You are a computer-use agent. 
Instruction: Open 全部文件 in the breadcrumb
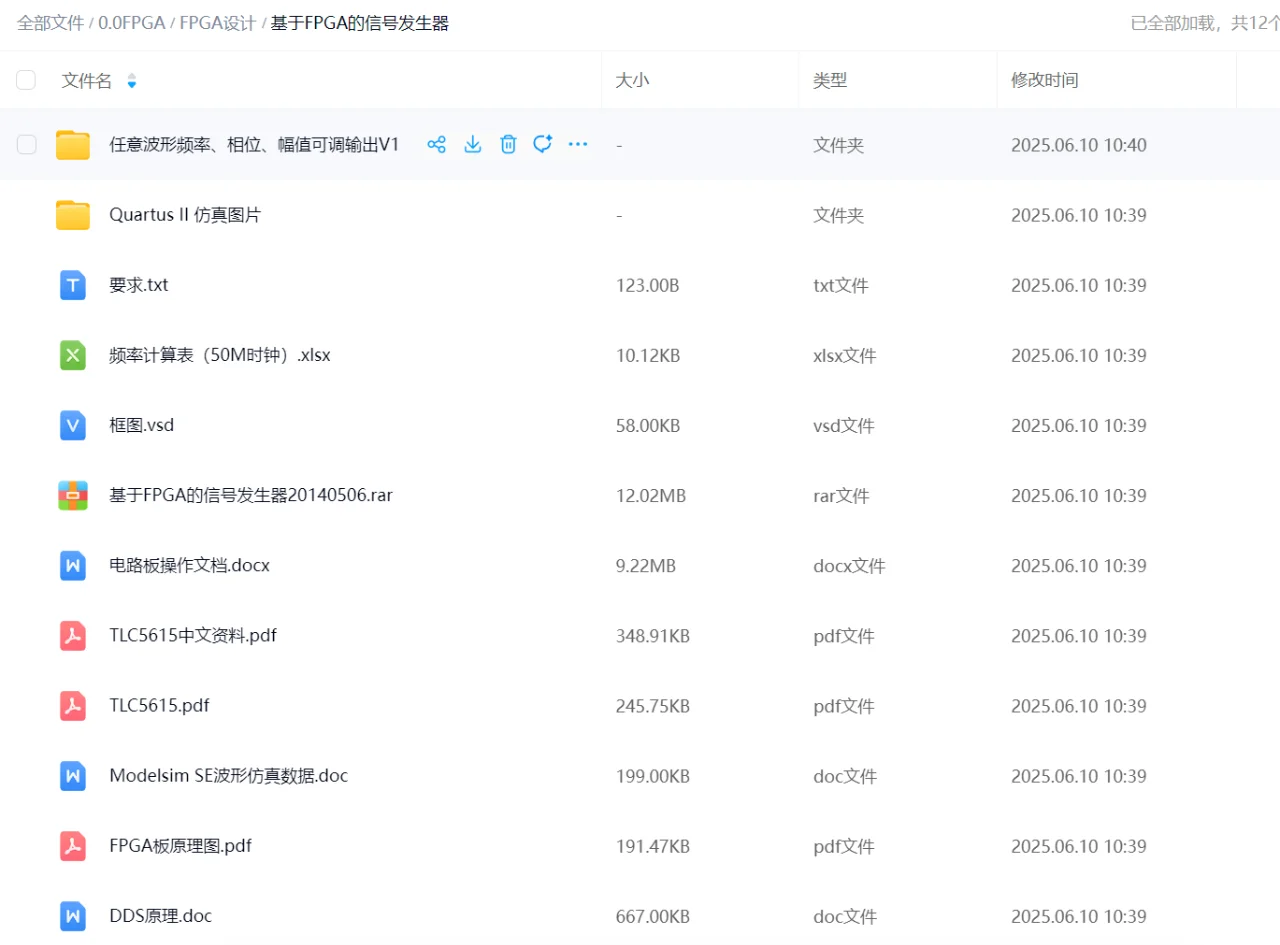(50, 22)
